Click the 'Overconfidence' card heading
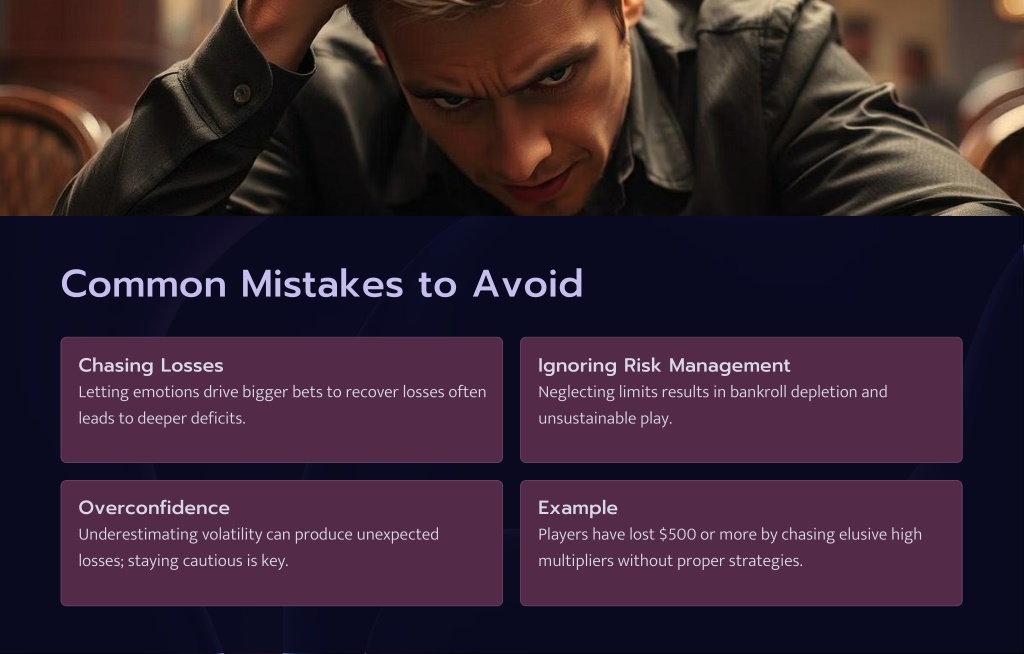 coord(154,508)
